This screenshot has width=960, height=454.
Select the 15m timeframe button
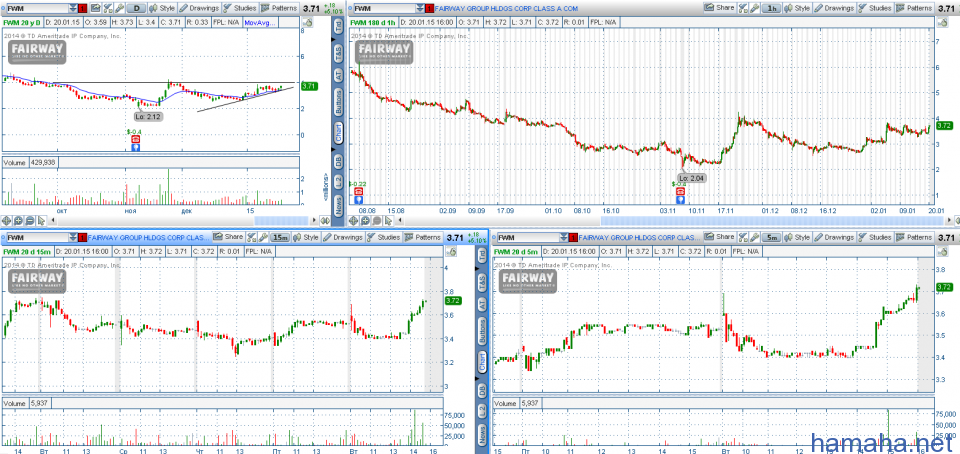tap(280, 237)
